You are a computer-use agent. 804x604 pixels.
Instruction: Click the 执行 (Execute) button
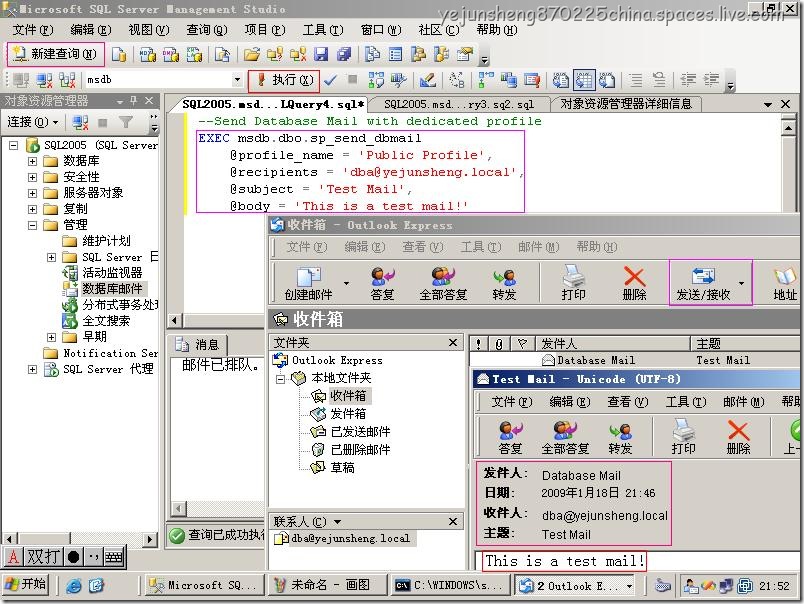click(x=285, y=80)
